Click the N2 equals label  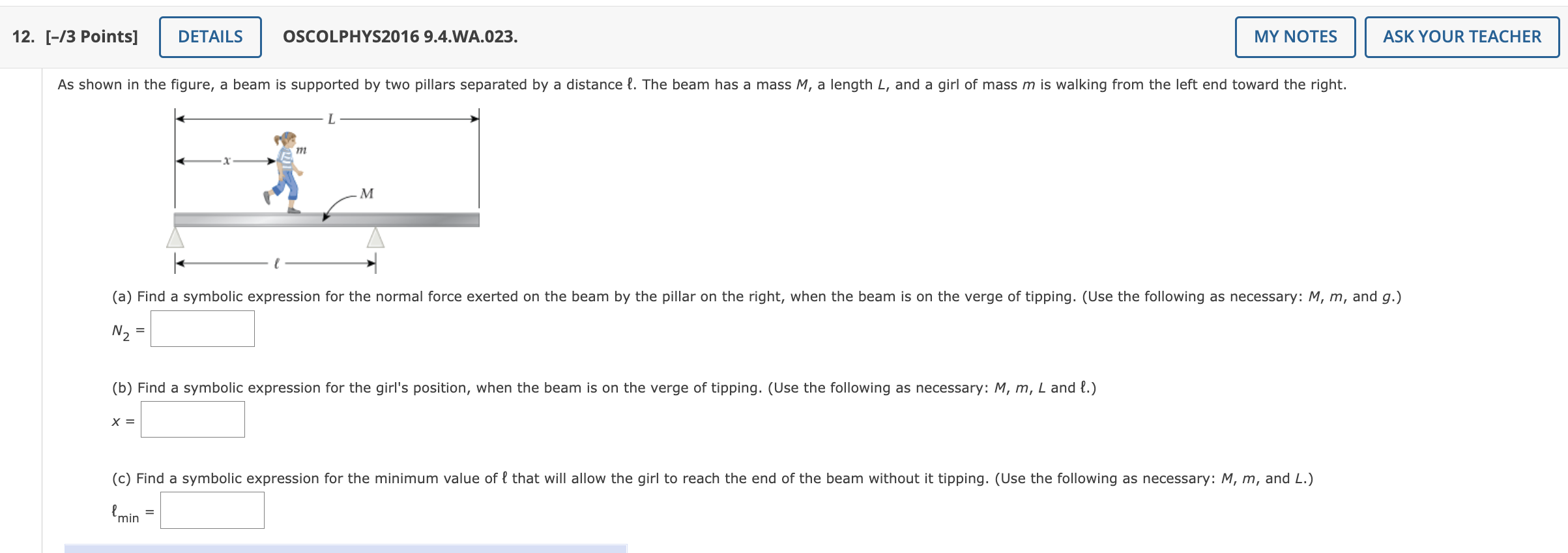(127, 331)
